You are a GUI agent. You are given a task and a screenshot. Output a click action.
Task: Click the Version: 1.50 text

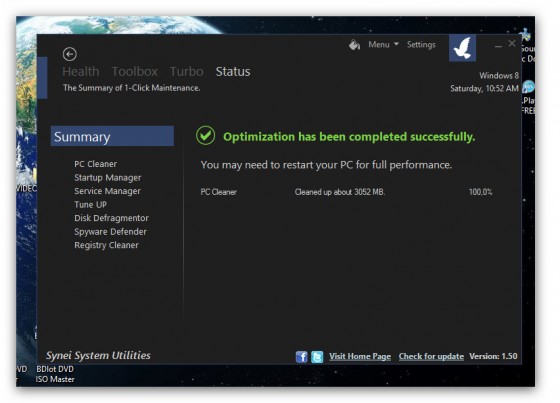click(x=493, y=356)
